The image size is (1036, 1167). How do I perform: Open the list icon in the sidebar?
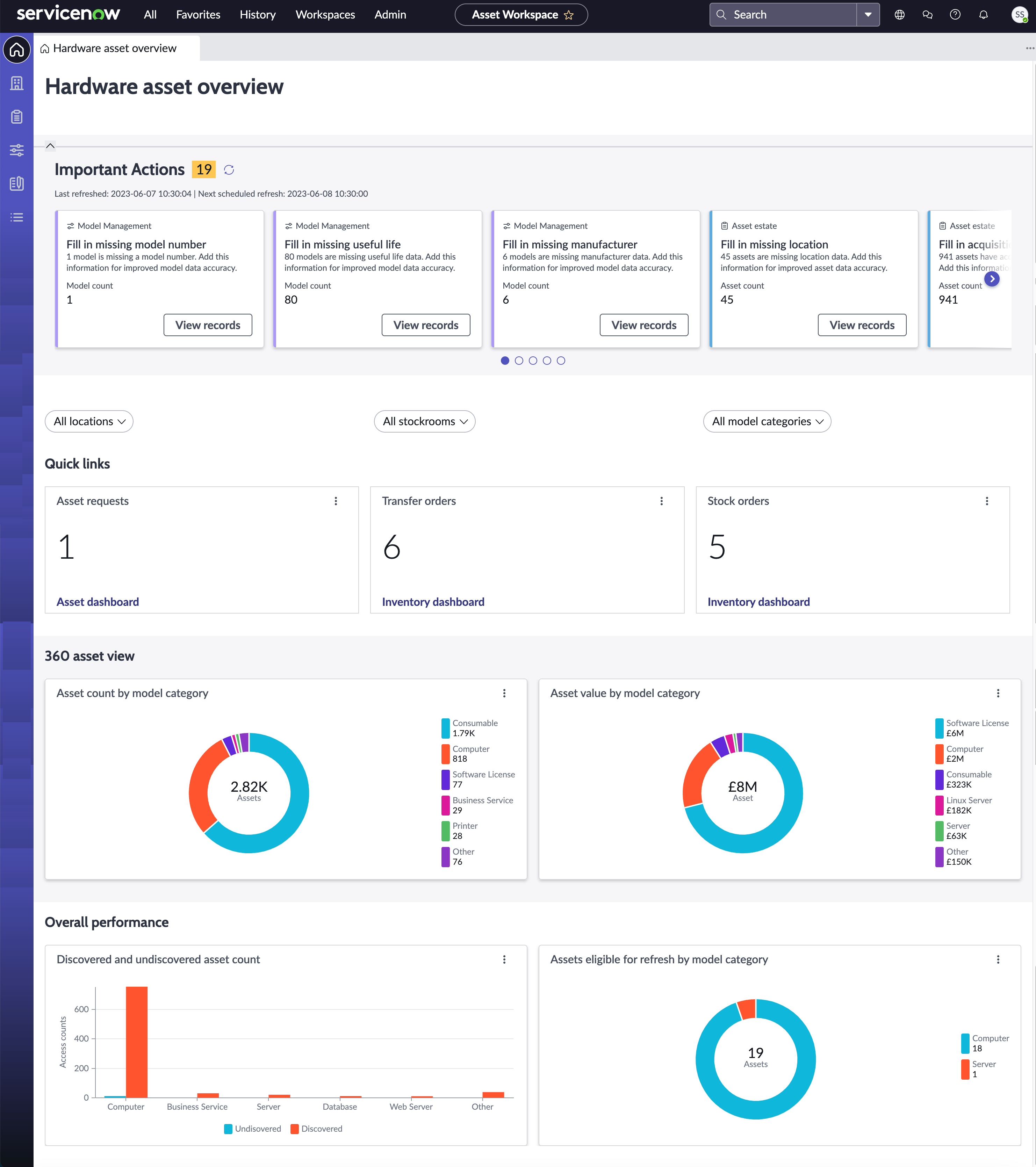click(16, 218)
